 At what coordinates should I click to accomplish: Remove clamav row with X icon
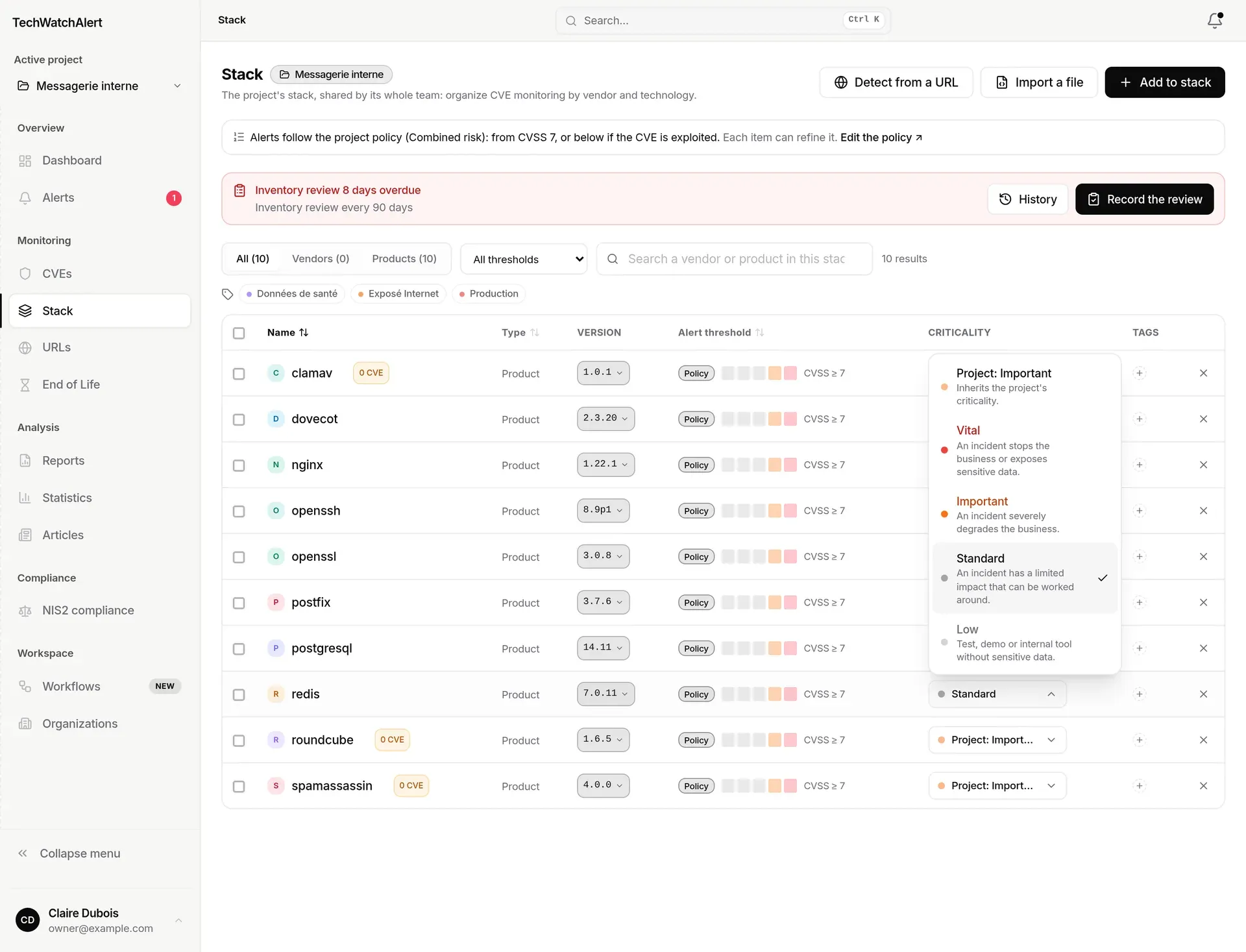[1203, 373]
